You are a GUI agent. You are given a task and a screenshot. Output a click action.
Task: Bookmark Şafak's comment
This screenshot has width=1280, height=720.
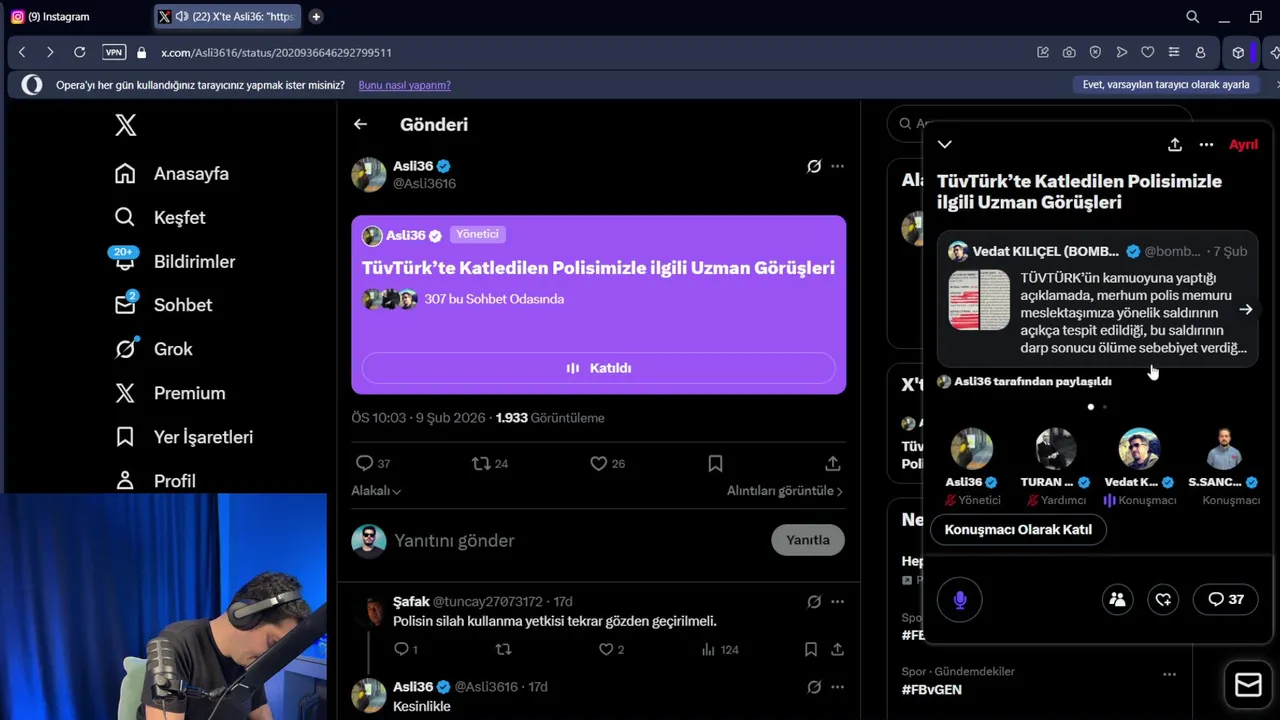coord(811,649)
